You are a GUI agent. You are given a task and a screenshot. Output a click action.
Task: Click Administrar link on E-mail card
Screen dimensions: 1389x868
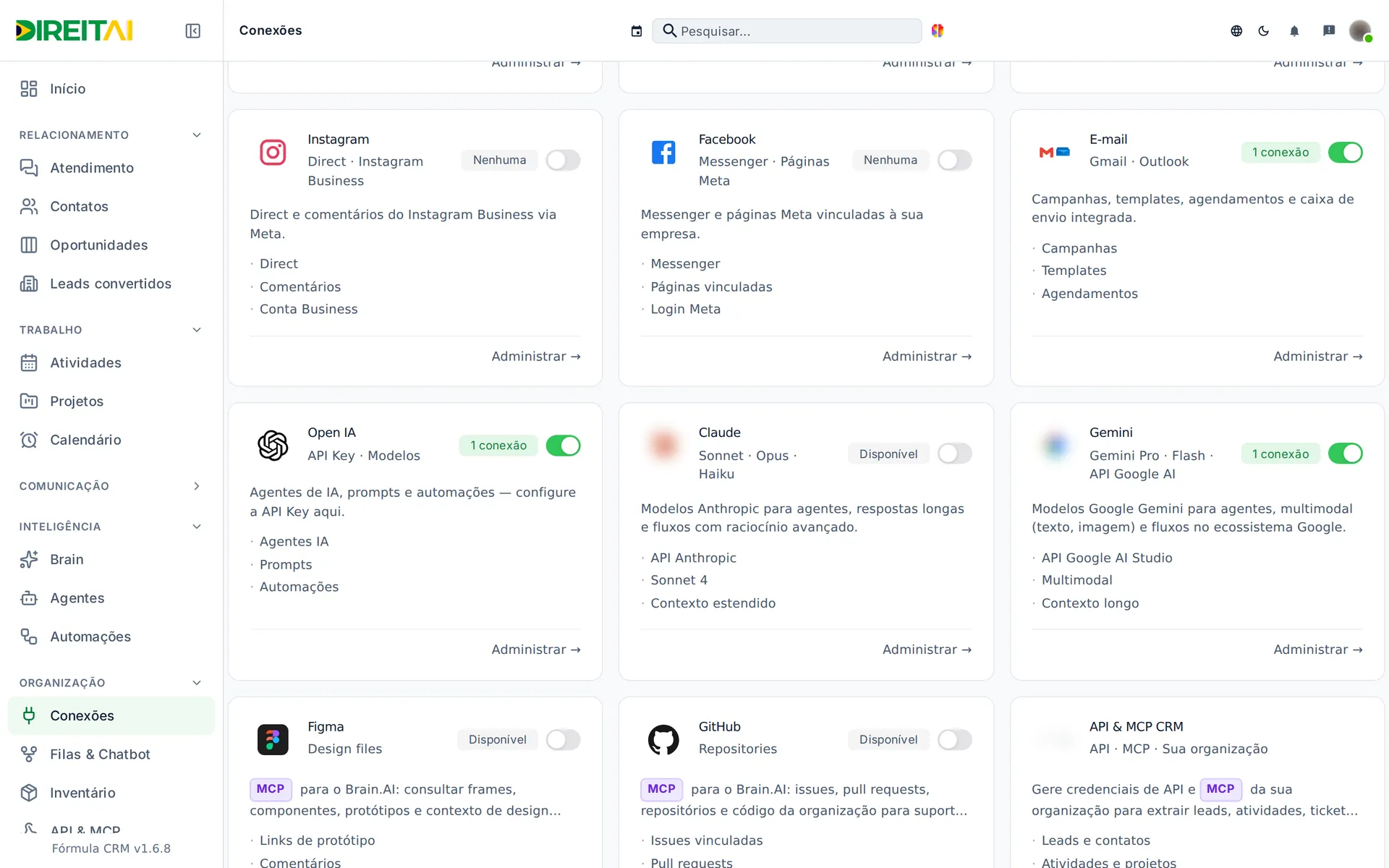(1318, 357)
